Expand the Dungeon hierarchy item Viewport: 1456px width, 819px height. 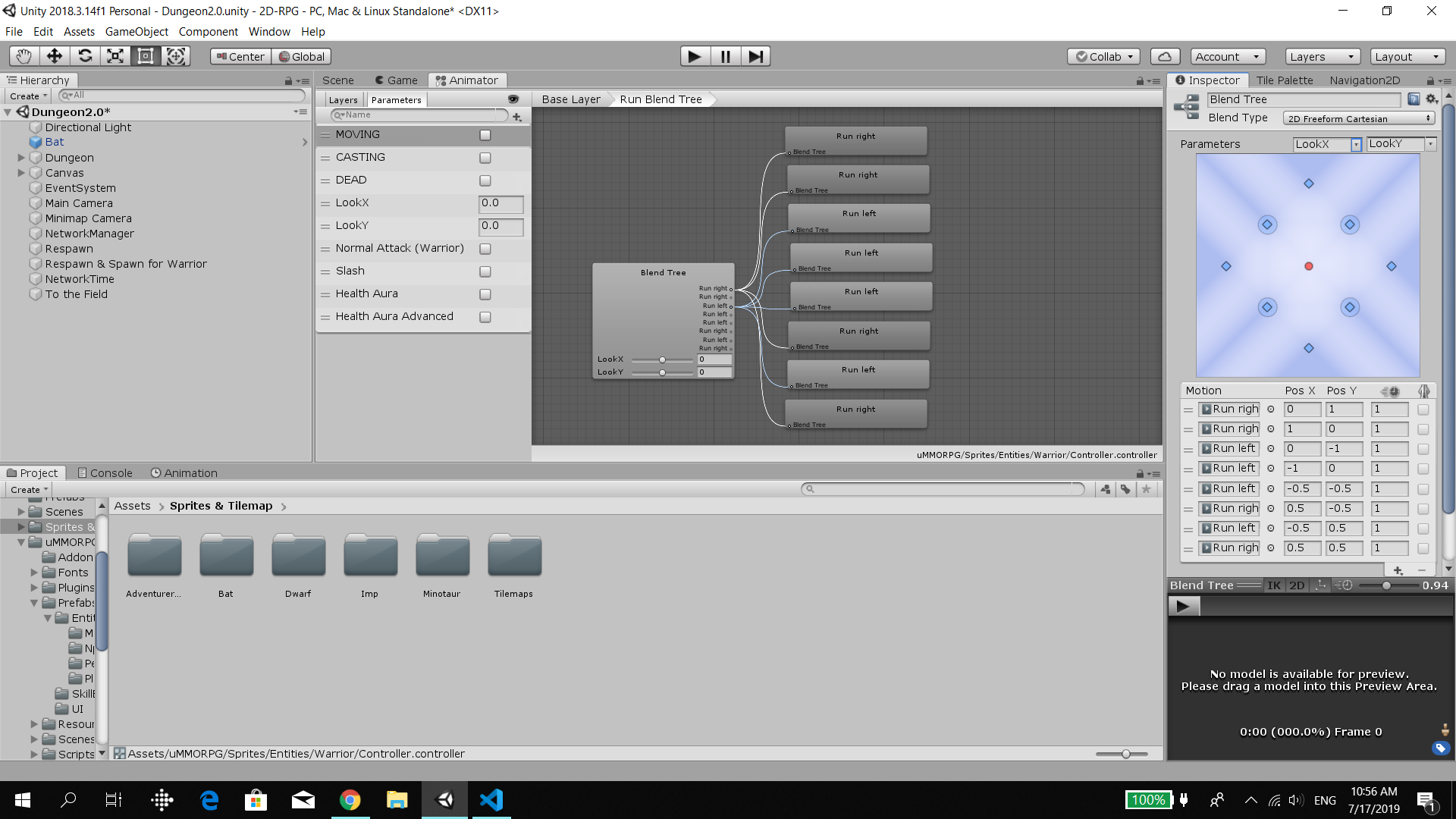pos(21,158)
